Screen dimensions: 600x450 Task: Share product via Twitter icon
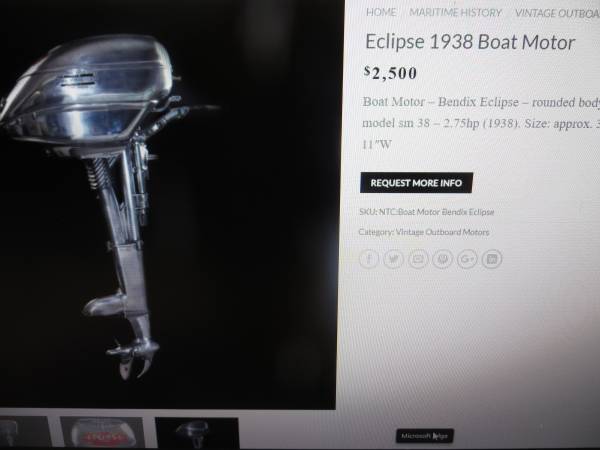coord(393,259)
